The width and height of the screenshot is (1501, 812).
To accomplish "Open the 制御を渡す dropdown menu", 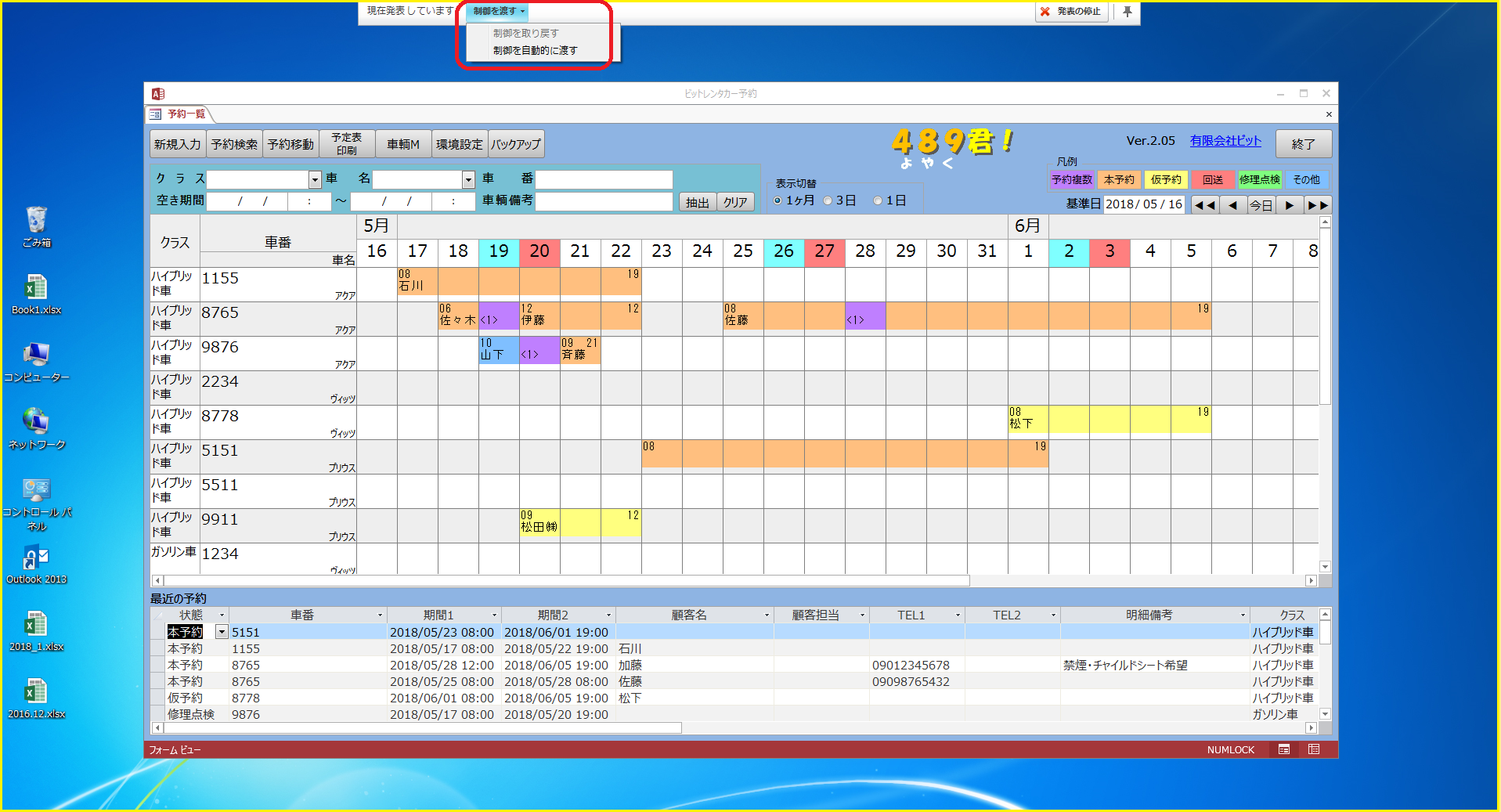I will [499, 11].
